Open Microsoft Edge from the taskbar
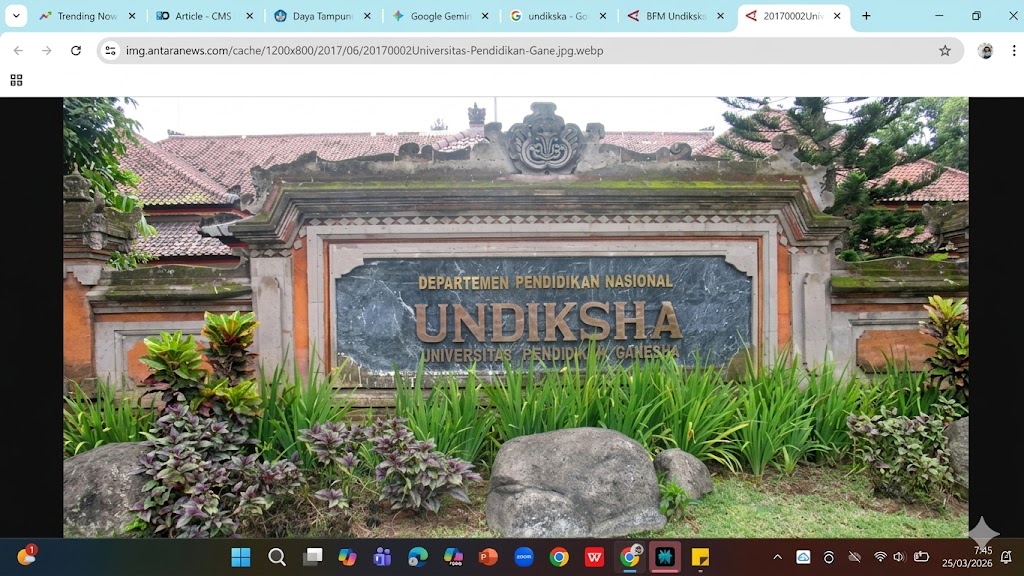1024x576 pixels. click(417, 557)
